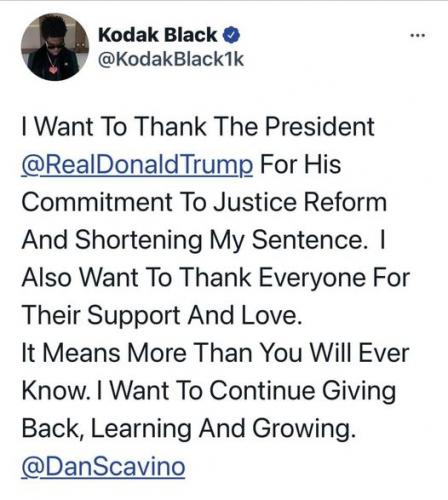448x500 pixels.
Task: Click the line "I Want To Thank The President"
Action: click(198, 127)
